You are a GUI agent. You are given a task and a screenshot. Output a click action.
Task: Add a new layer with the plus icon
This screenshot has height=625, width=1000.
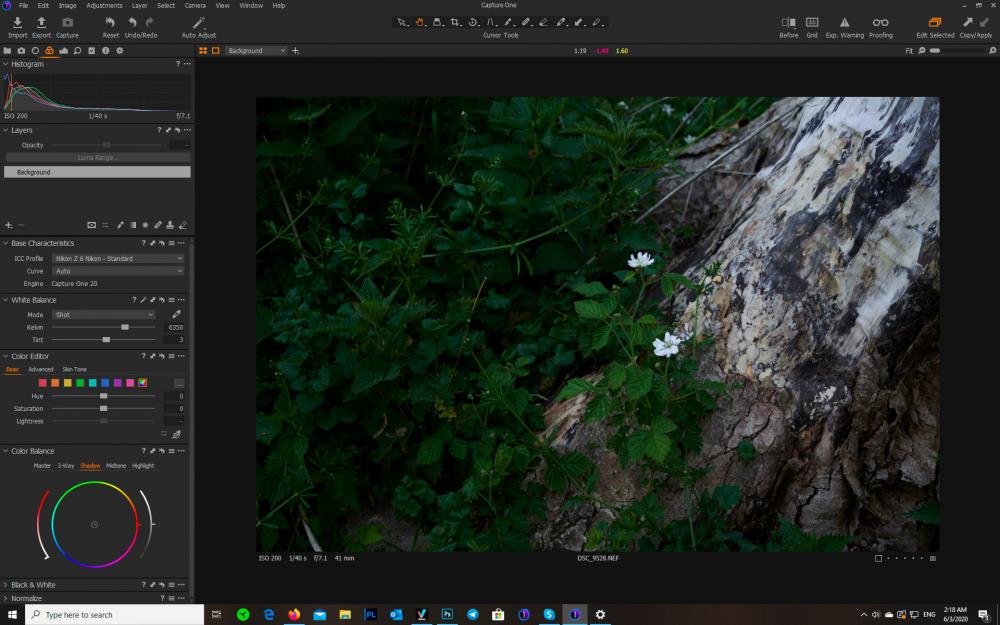coord(8,225)
